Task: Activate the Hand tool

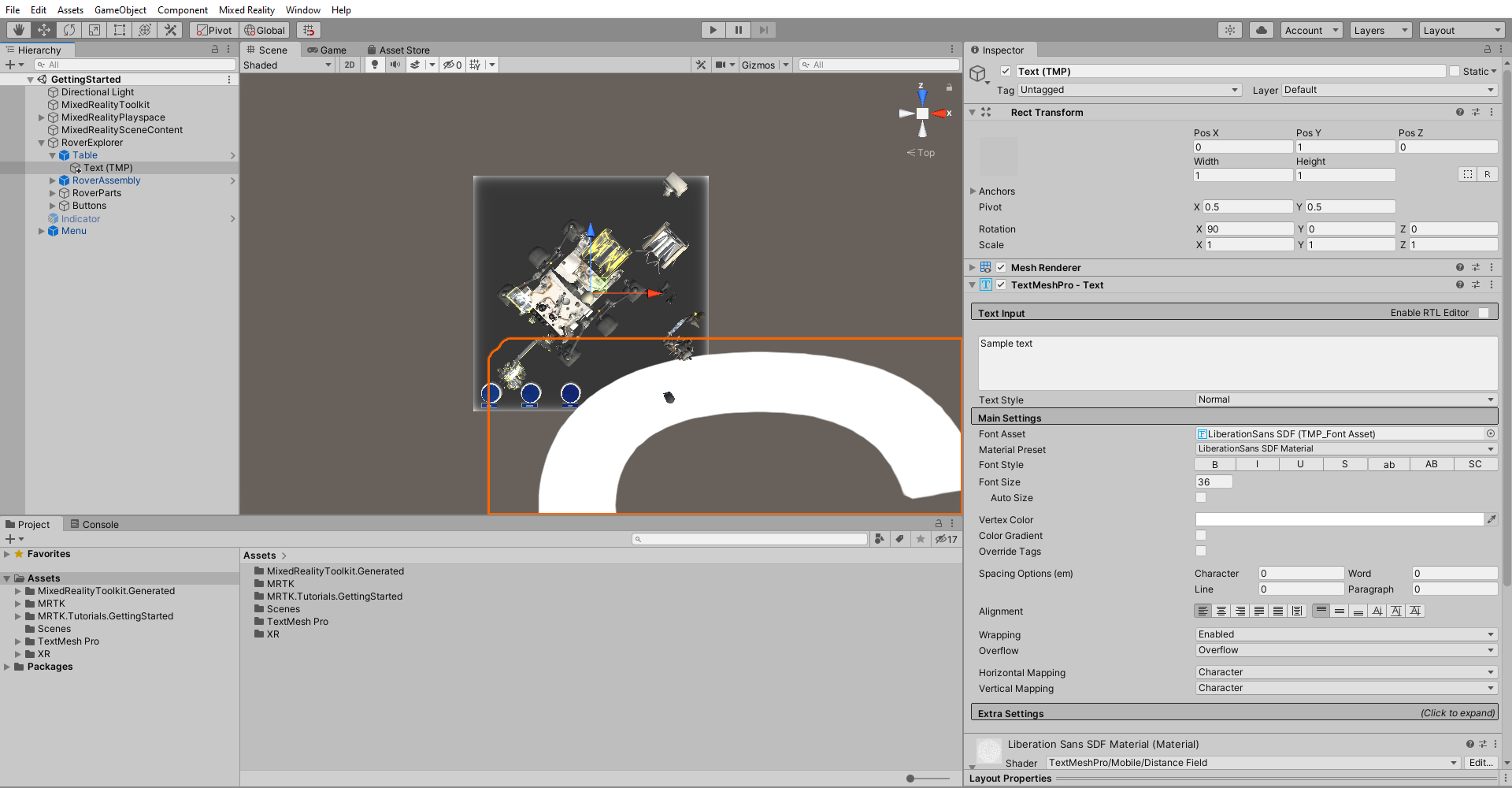Action: point(18,29)
